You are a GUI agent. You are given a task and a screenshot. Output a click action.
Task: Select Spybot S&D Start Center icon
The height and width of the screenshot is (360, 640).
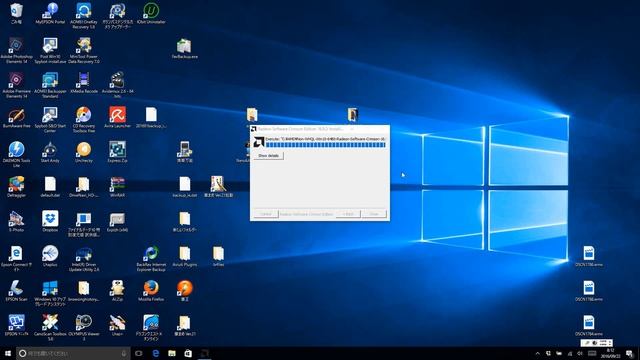point(50,120)
